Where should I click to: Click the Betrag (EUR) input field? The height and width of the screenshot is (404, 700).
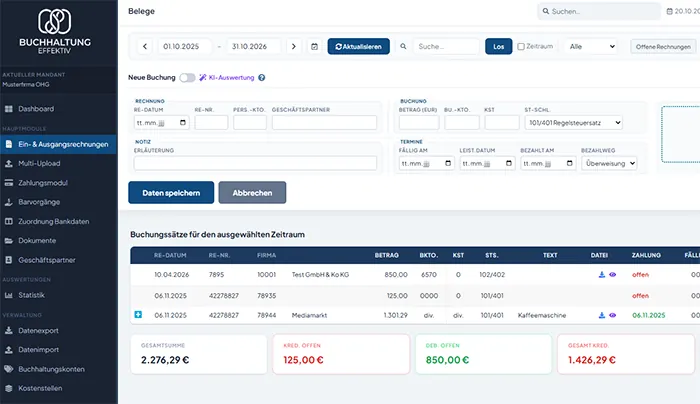419,123
